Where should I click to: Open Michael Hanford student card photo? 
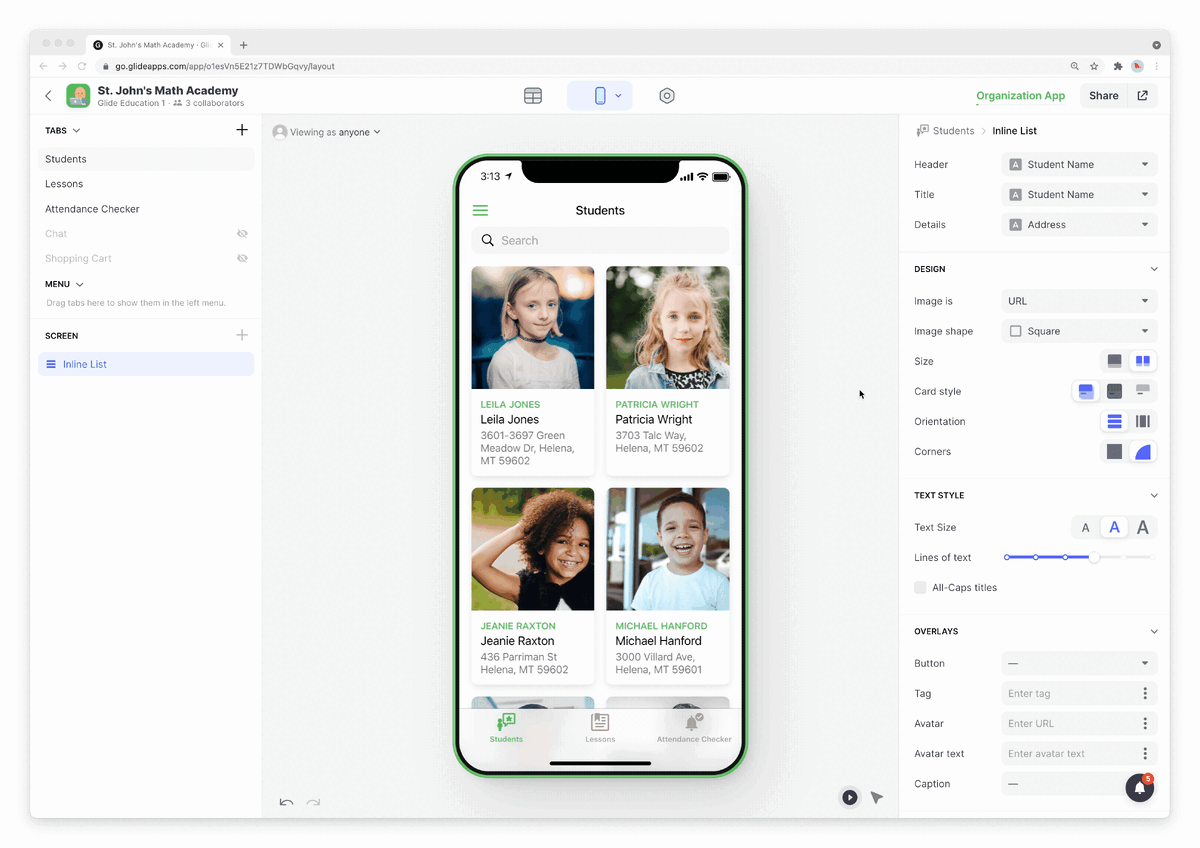[x=668, y=549]
